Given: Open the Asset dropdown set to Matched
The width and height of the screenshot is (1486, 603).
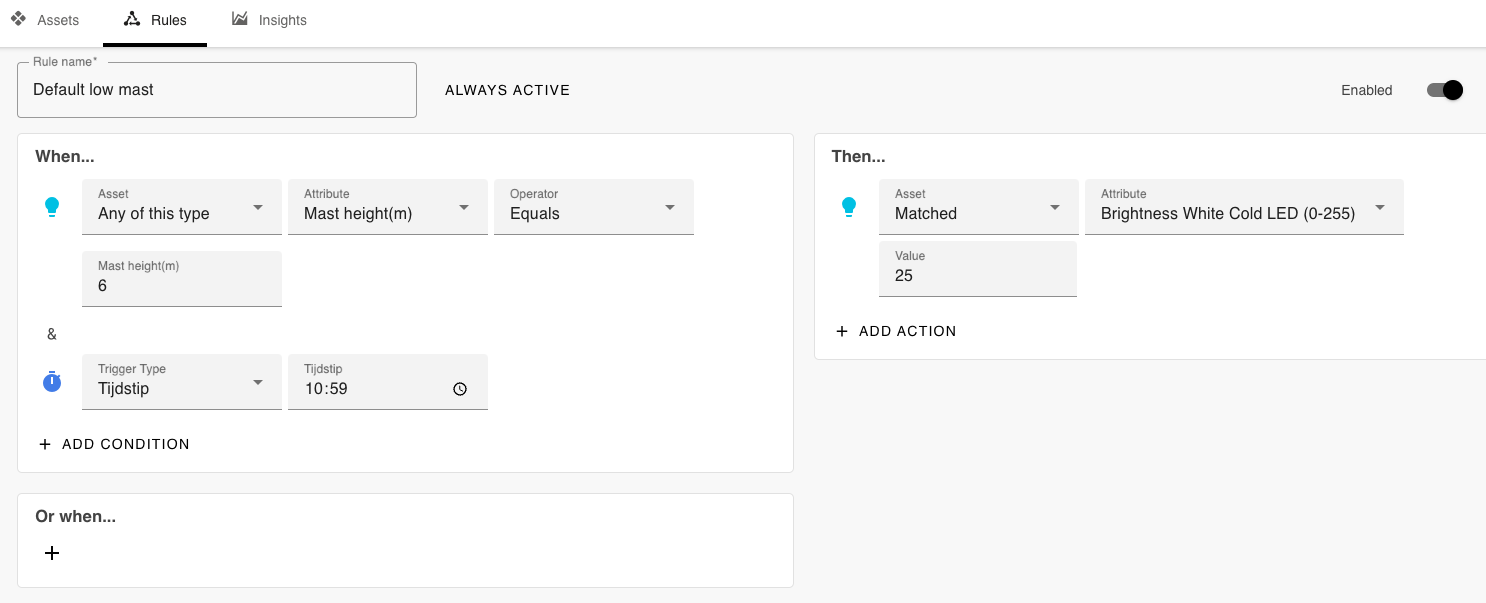Looking at the screenshot, I should coord(979,207).
